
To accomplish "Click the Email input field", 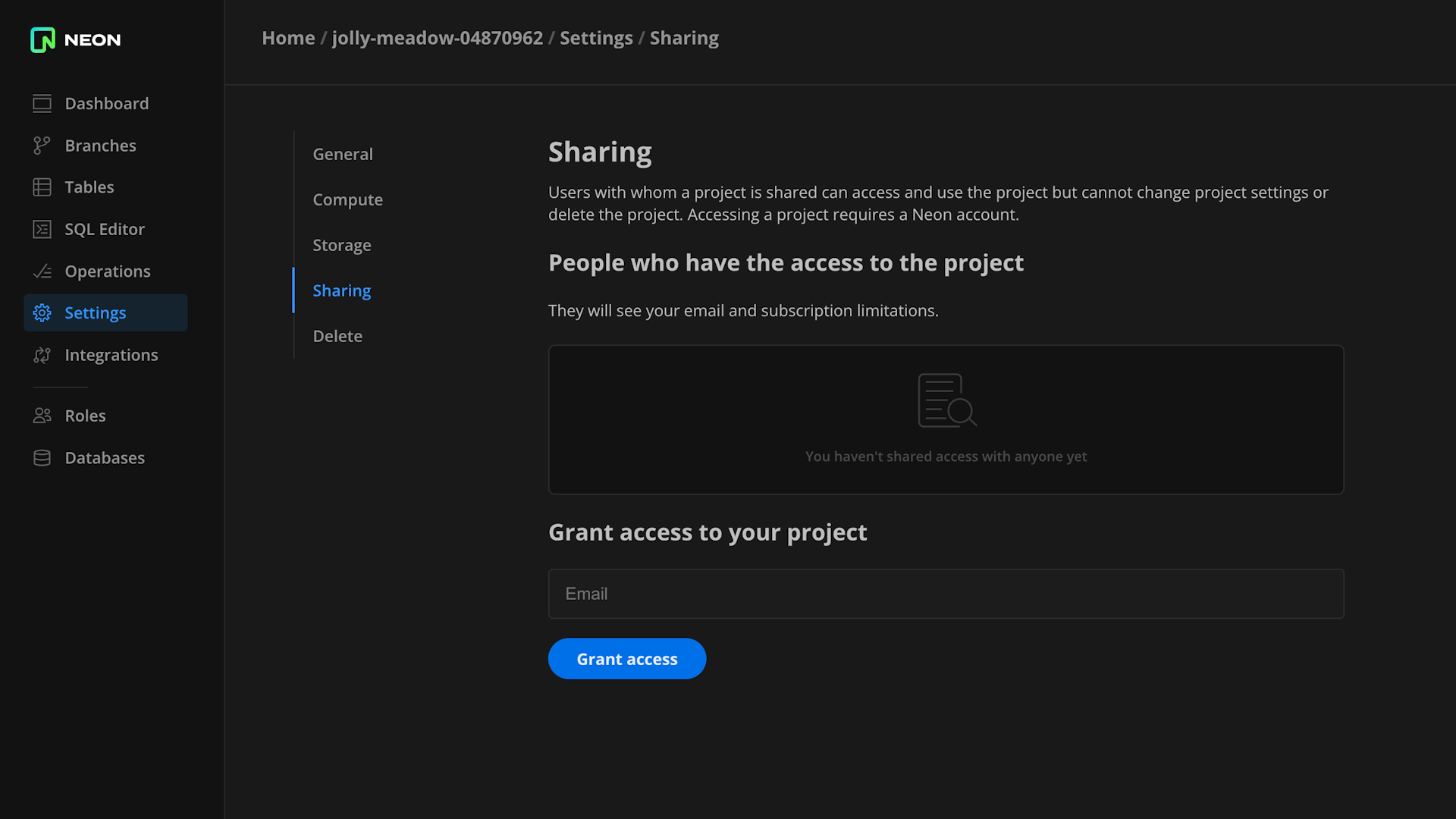I will tap(946, 594).
